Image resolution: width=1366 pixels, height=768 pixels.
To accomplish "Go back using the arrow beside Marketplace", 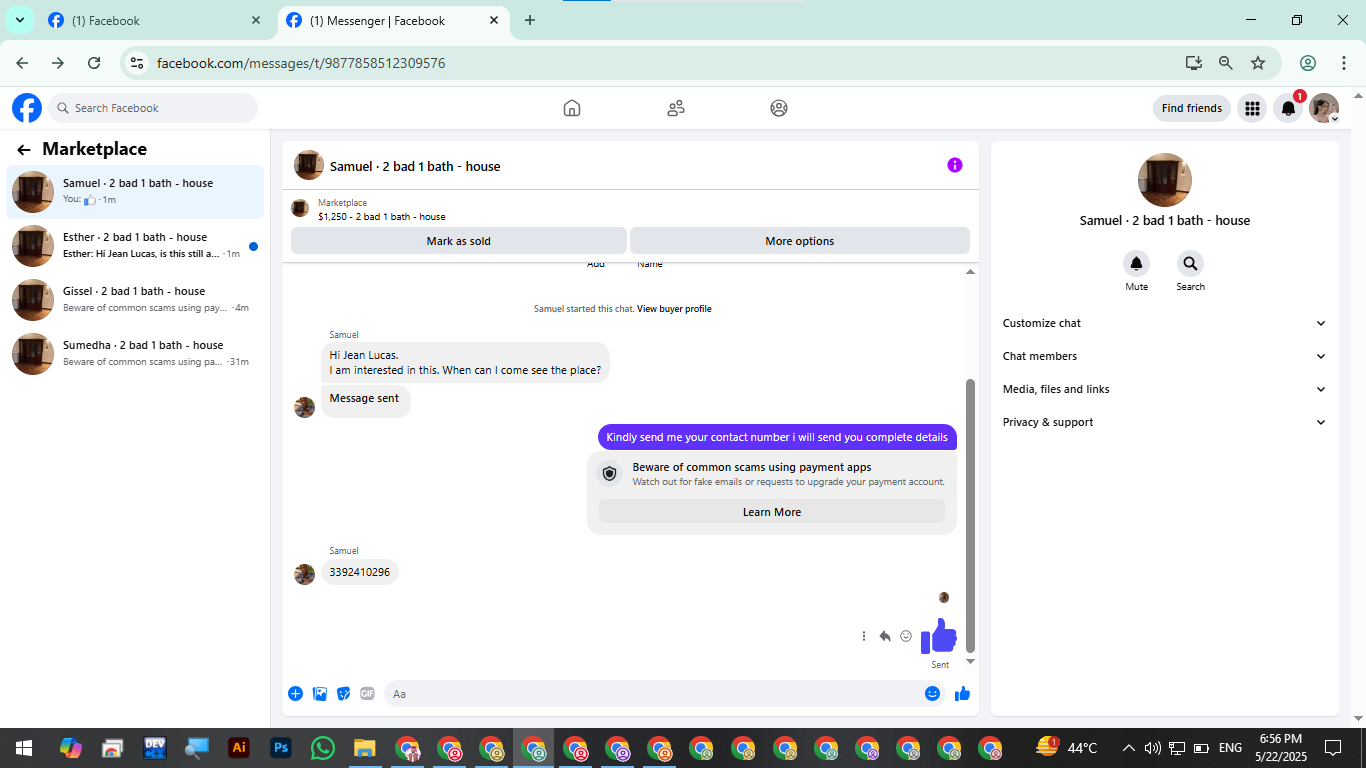I will (24, 150).
